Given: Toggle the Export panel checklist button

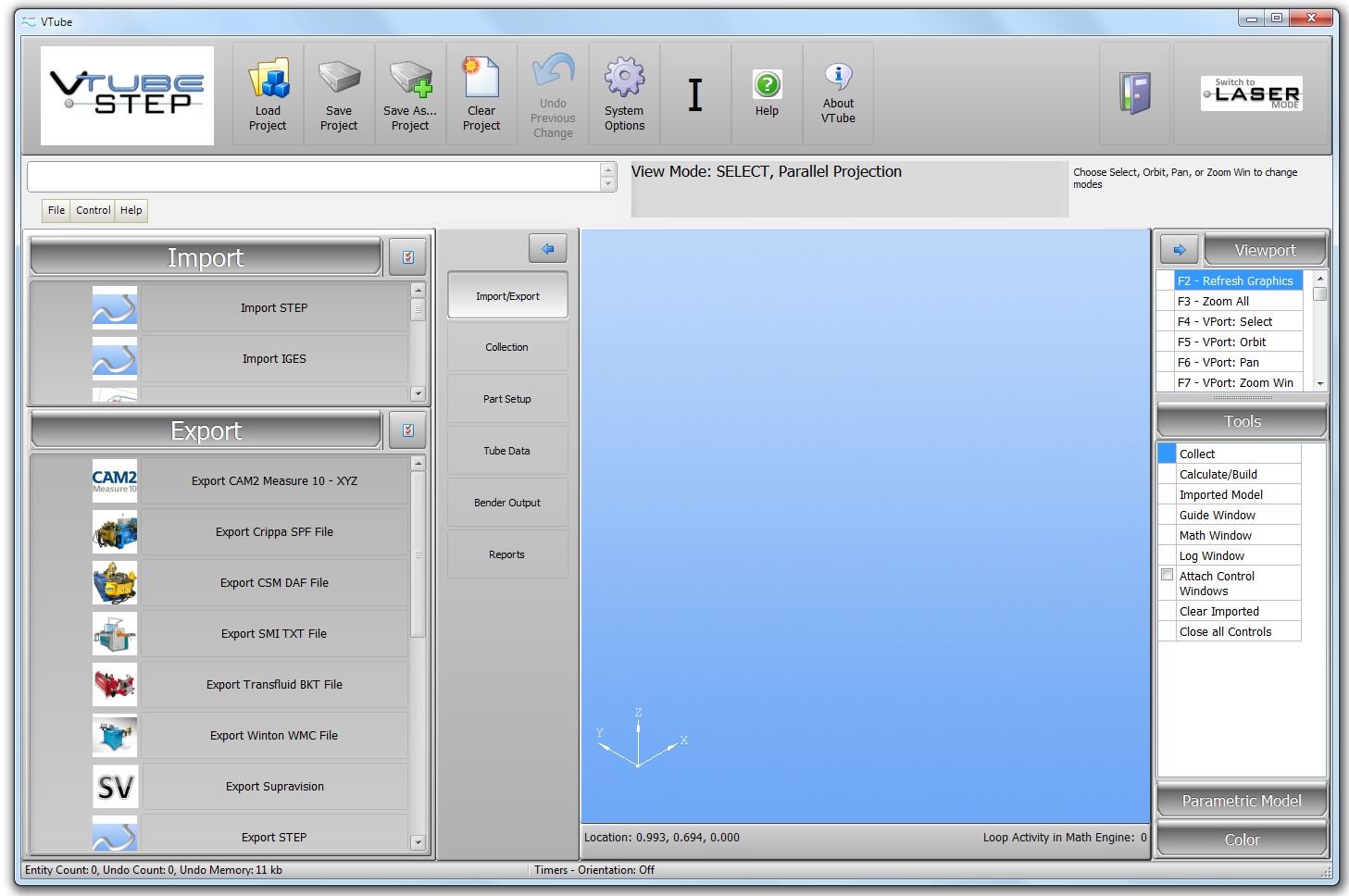Looking at the screenshot, I should click(407, 430).
